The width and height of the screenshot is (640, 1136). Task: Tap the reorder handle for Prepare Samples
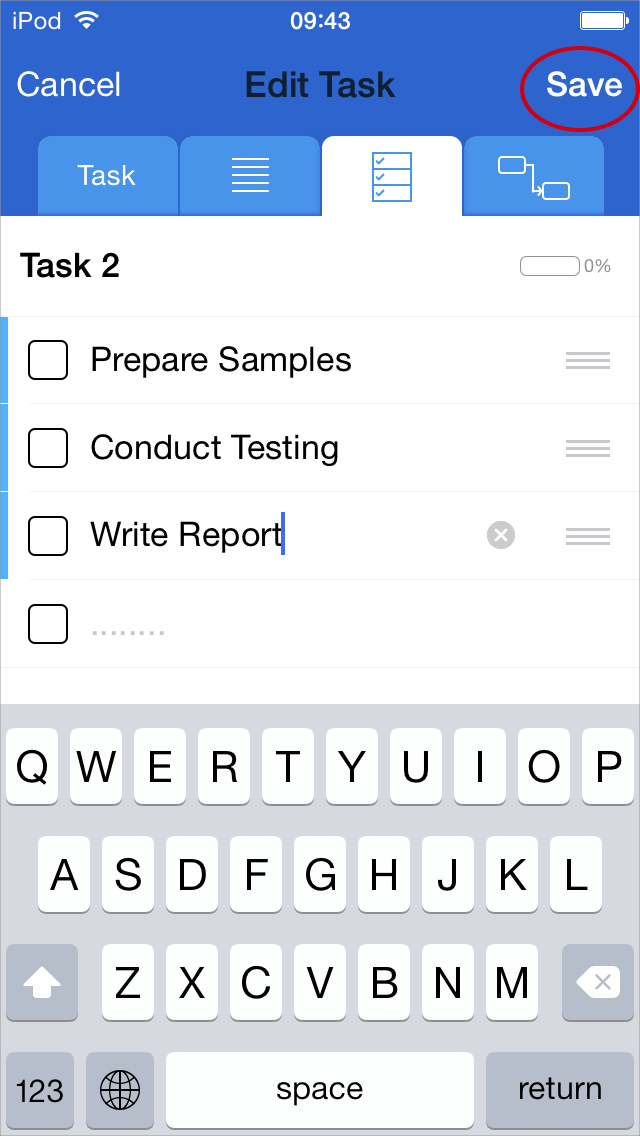pos(587,361)
